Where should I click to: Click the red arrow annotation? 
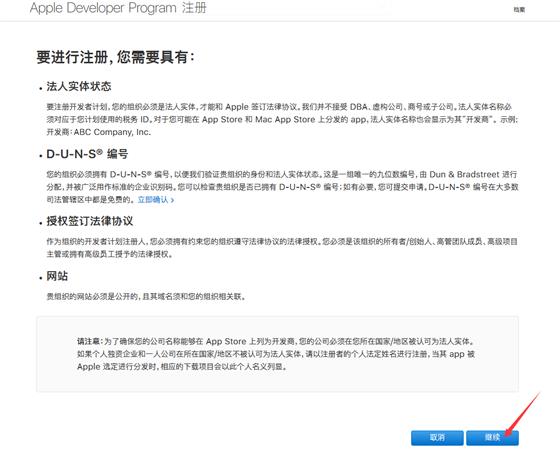(x=523, y=414)
